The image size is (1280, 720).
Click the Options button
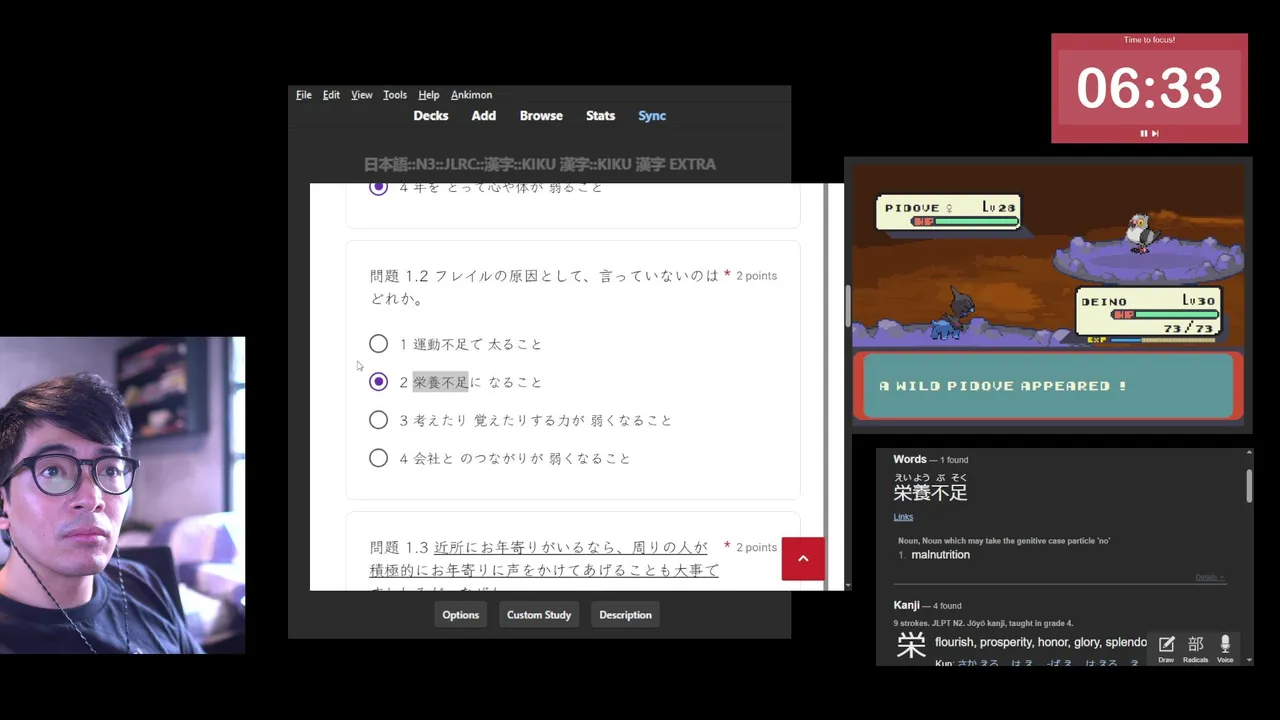461,615
